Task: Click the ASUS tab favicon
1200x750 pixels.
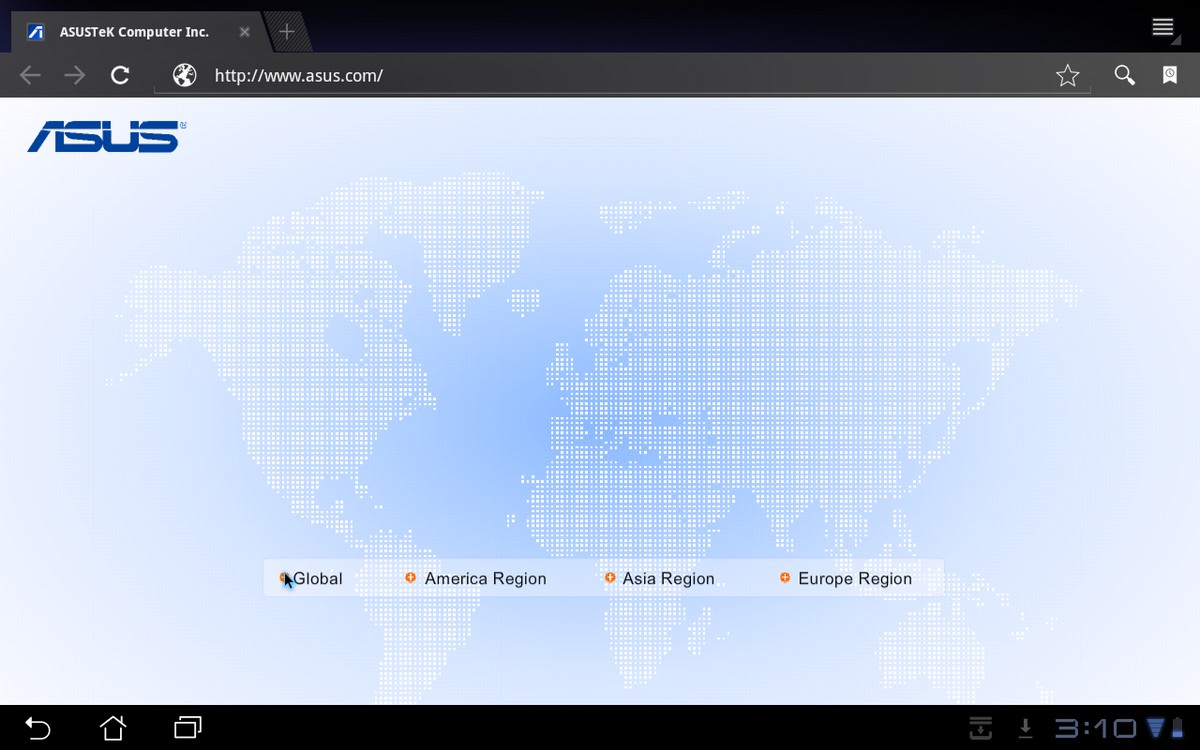Action: pyautogui.click(x=35, y=32)
